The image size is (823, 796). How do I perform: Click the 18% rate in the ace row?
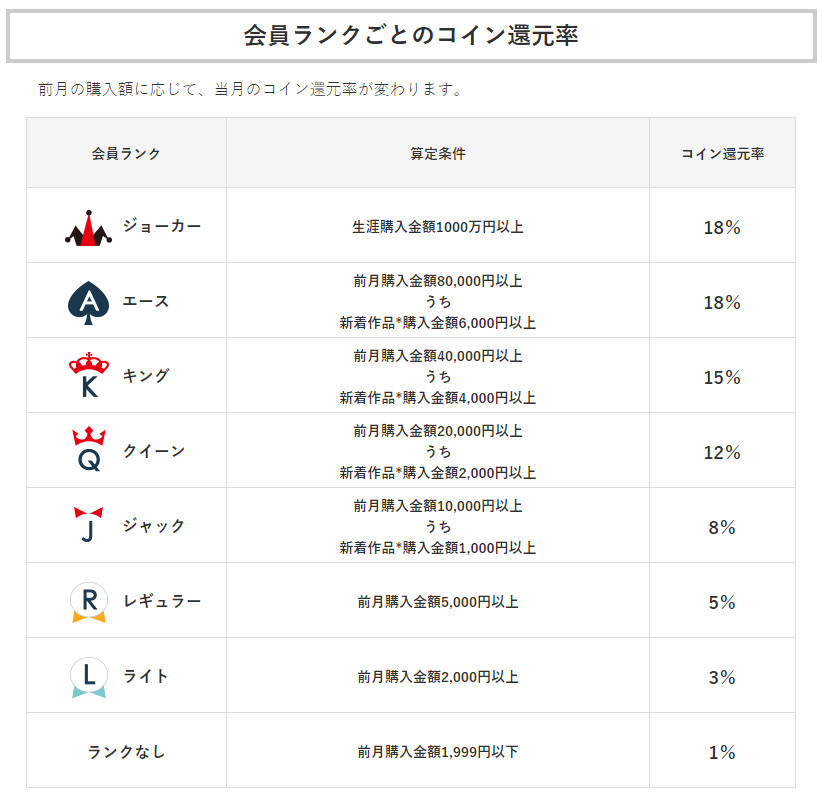[x=722, y=302]
